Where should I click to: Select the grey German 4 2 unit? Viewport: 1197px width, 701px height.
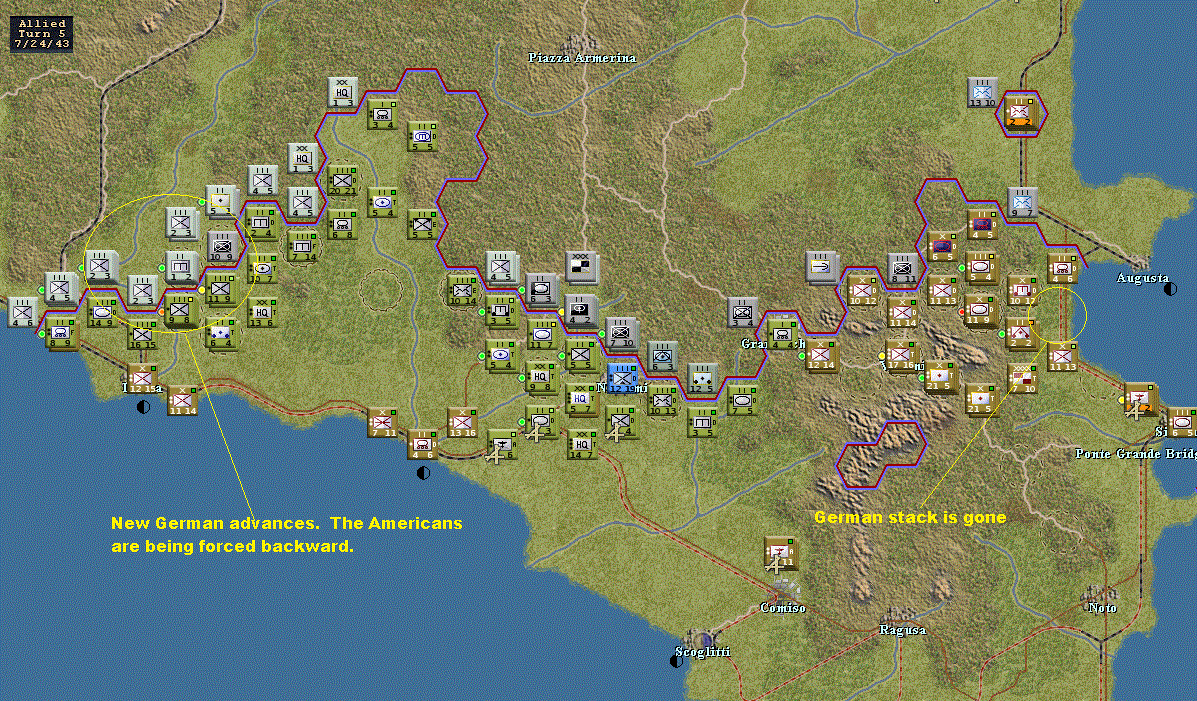coord(581,311)
